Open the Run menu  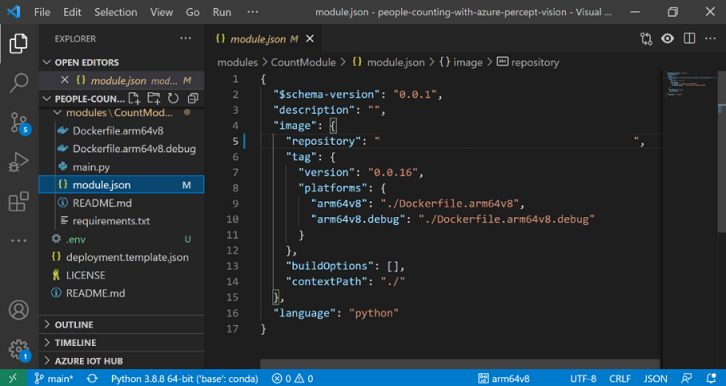(x=222, y=12)
